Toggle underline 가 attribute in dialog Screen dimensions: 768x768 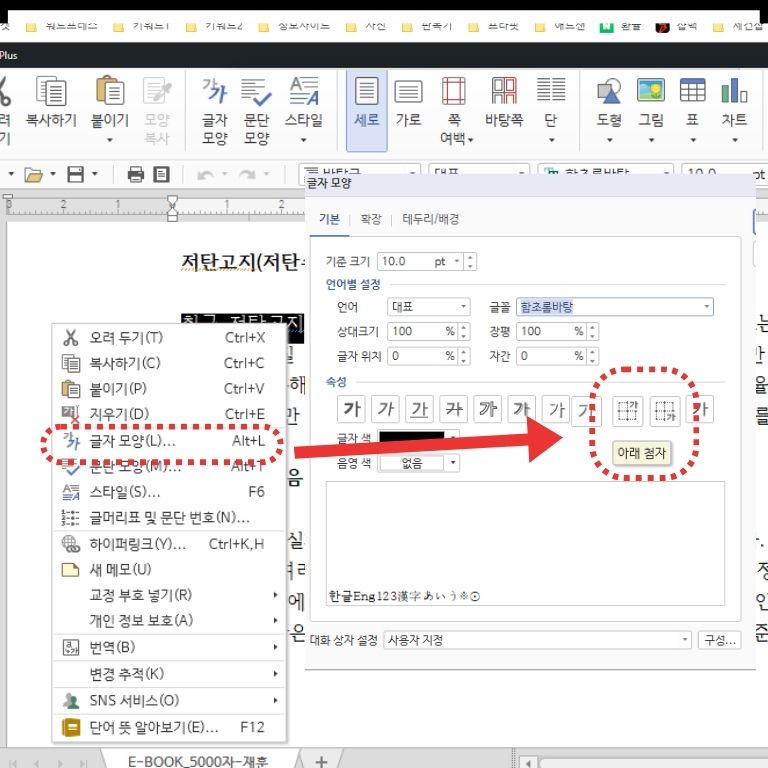tap(420, 409)
